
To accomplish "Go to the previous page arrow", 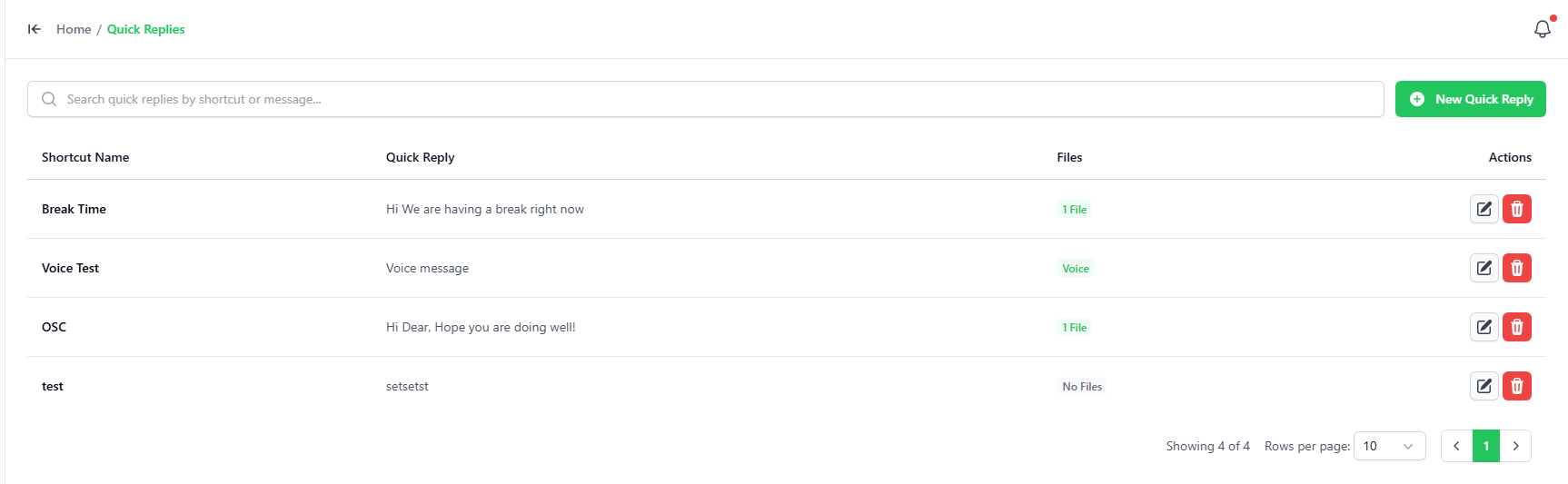I will (1456, 446).
